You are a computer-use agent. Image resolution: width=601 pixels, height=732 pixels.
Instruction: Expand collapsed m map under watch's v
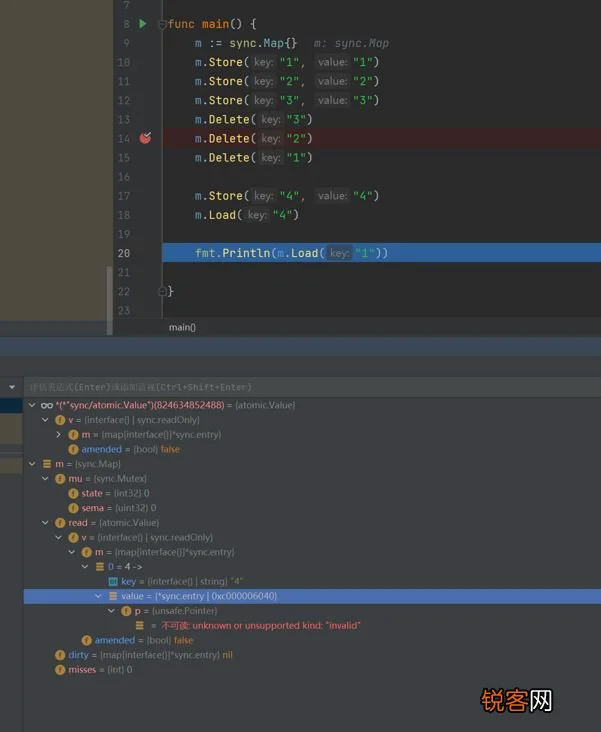click(x=58, y=435)
